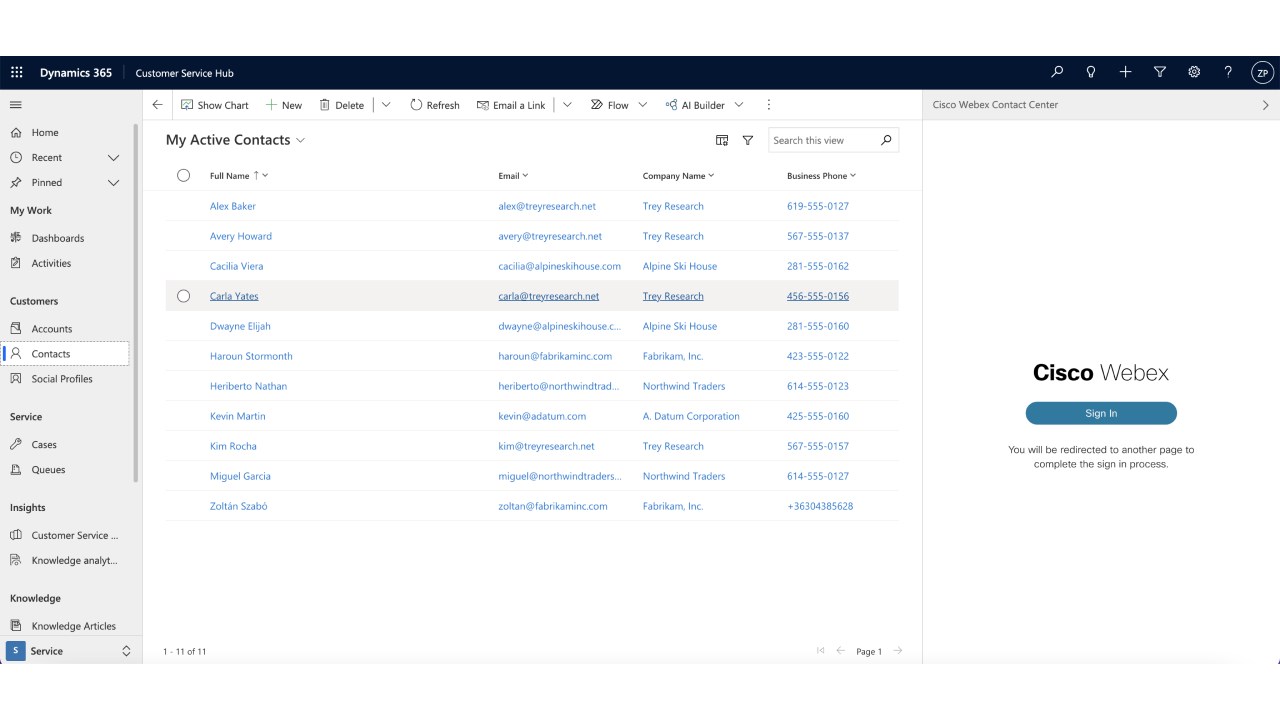Click the question mark help icon
Viewport: 1280px width, 720px height.
point(1228,72)
